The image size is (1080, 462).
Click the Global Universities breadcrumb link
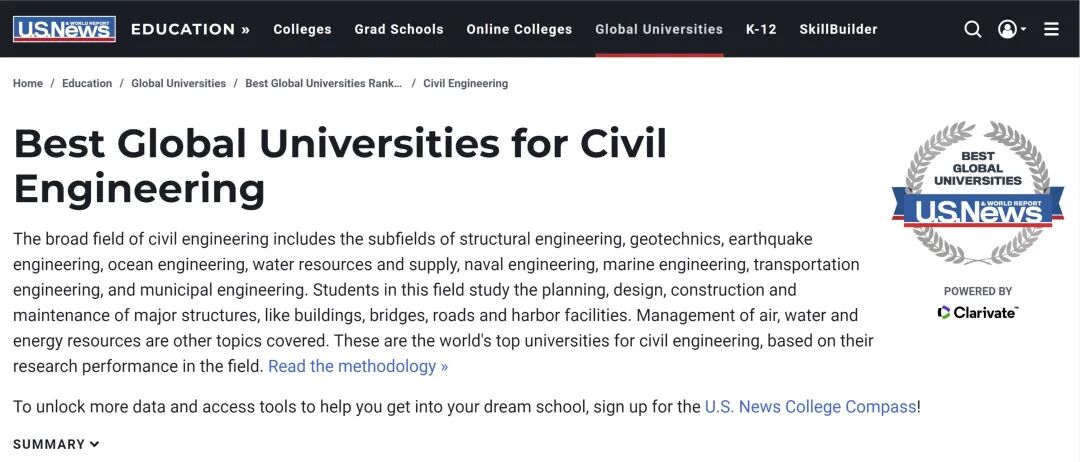coord(178,83)
